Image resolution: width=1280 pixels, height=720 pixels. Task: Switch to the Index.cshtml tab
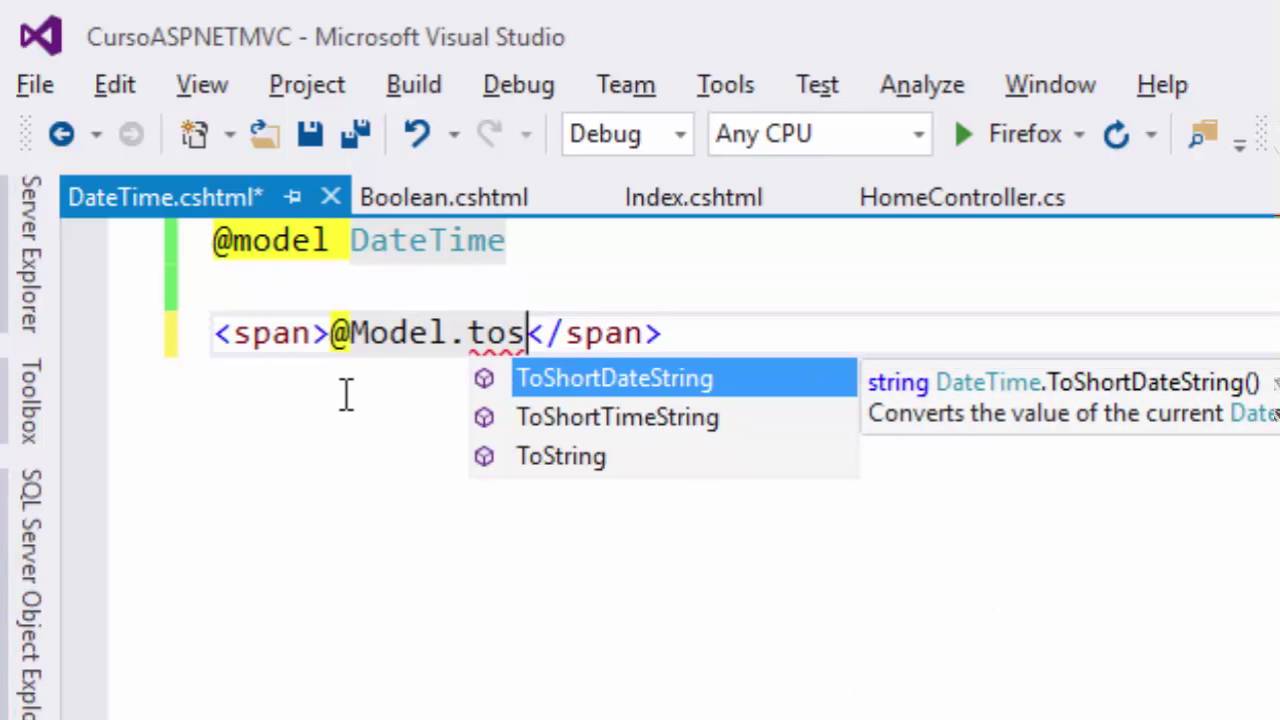(694, 197)
